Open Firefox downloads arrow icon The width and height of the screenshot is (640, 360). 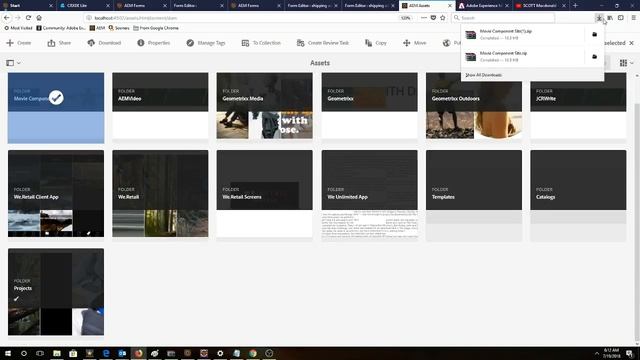point(599,18)
